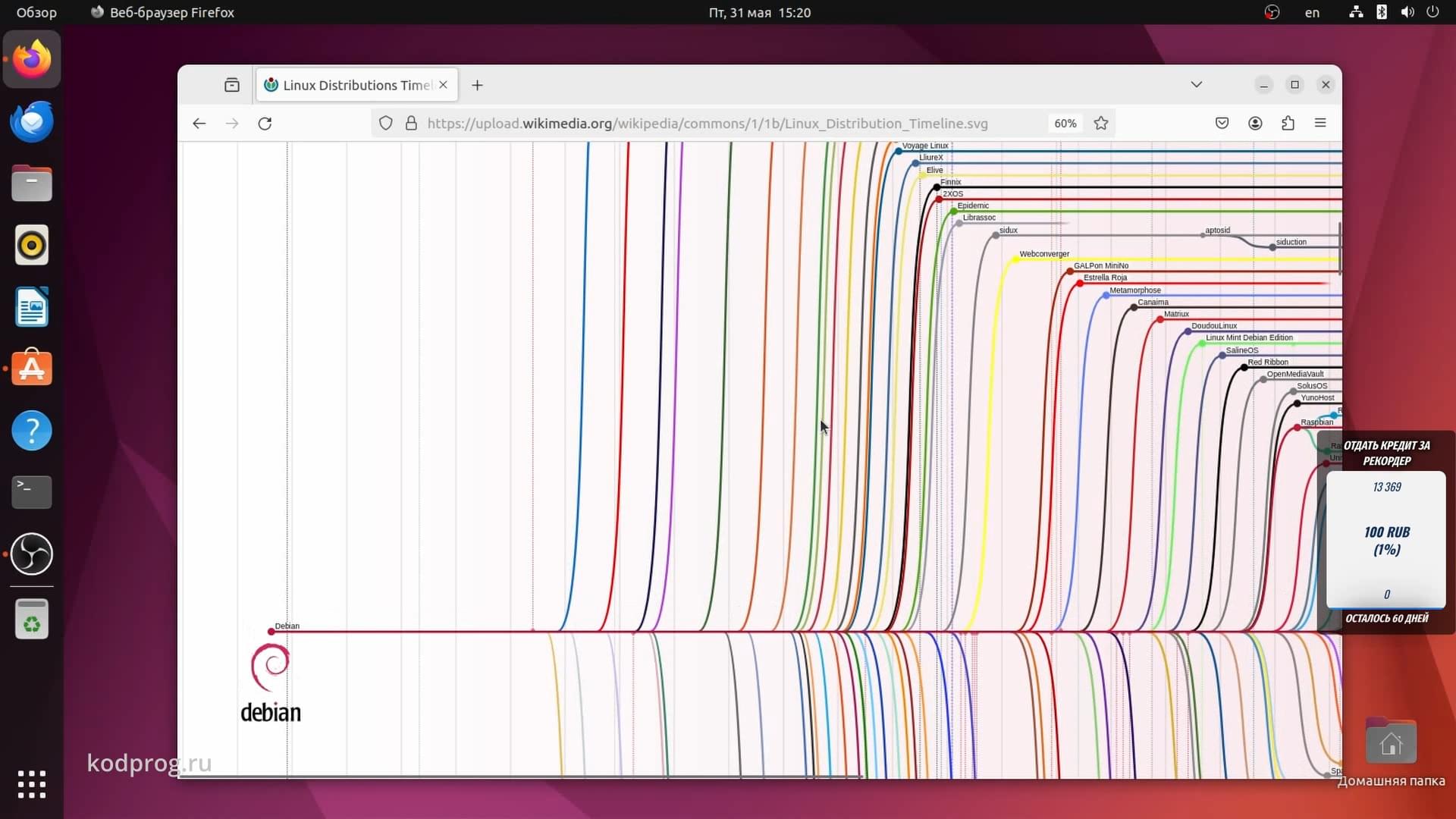The width and height of the screenshot is (1456, 819).
Task: Click the horizontal scrollbar at page bottom
Action: [522, 777]
